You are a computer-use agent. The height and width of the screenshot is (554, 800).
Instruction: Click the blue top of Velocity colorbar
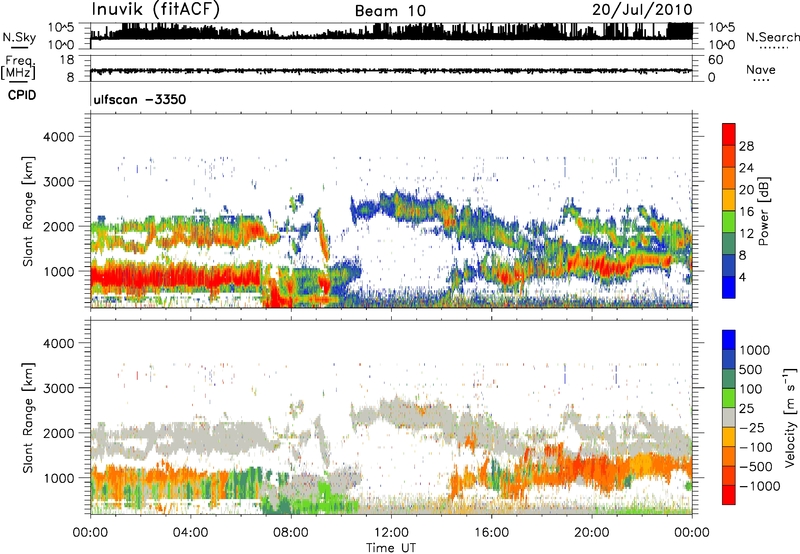[729, 339]
